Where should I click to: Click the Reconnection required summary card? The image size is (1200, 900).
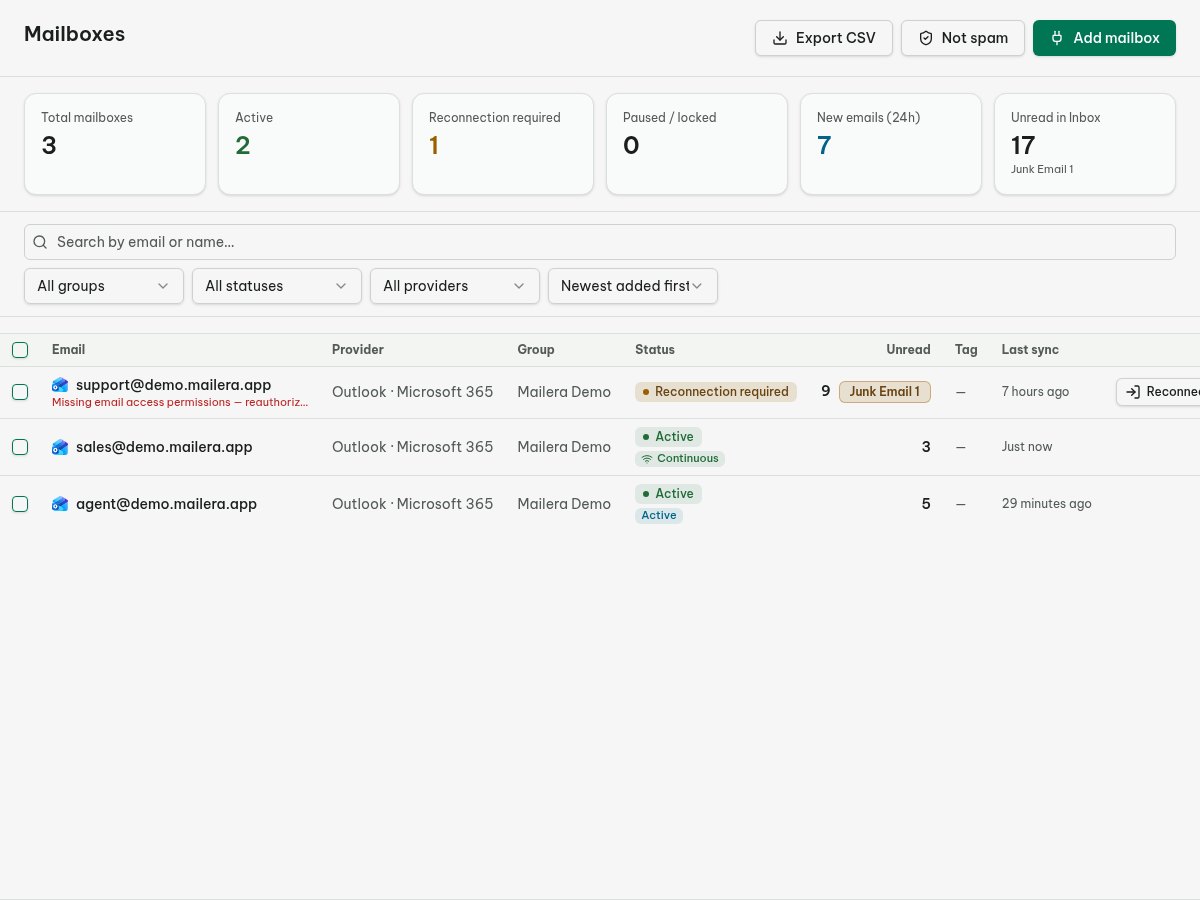pos(503,144)
